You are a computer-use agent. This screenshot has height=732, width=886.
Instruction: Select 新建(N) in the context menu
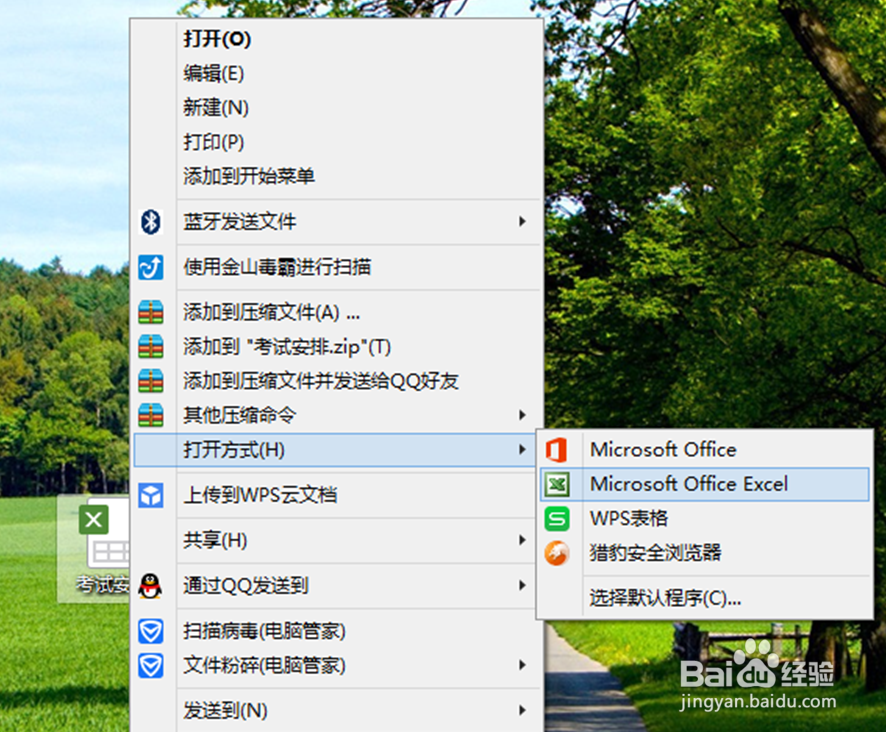tap(336, 107)
